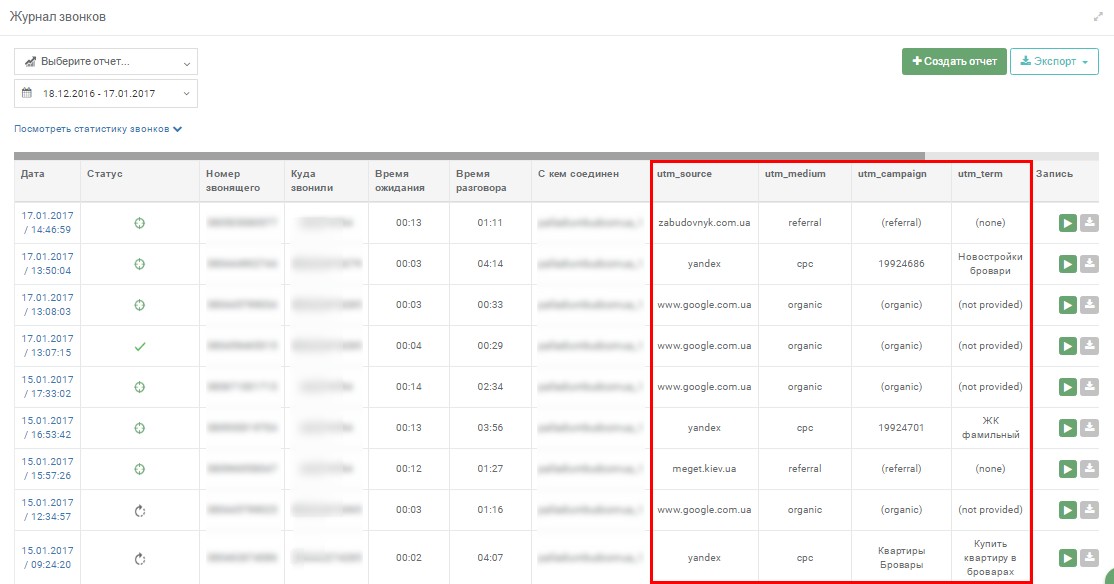Click checkmark status of 17.01.2017 13:07:15 call
This screenshot has width=1114, height=584.
coord(140,346)
